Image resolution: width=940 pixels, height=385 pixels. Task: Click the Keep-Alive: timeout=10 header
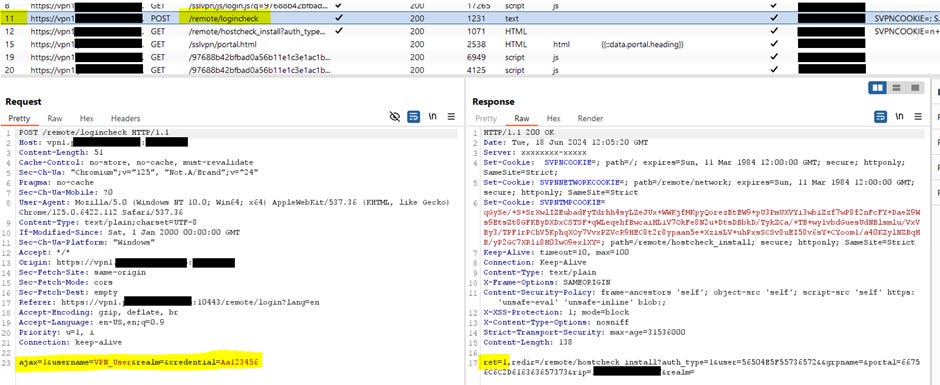[556, 252]
